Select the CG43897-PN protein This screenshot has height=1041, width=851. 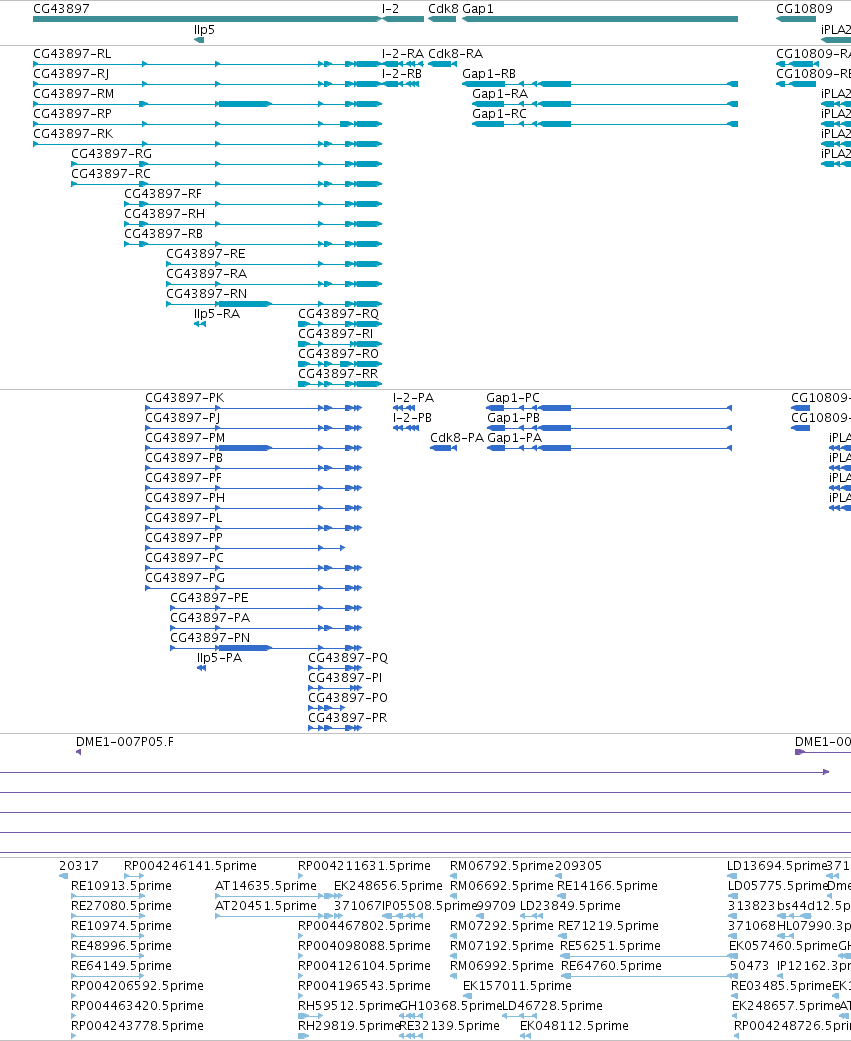coord(266,647)
